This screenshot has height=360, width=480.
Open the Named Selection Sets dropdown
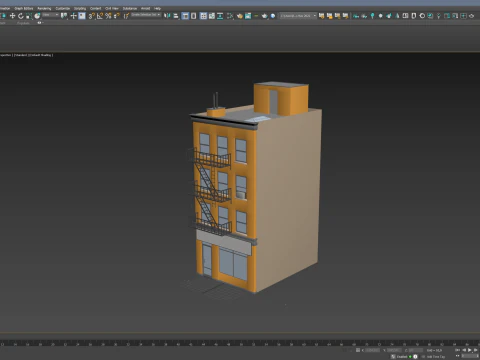pos(146,15)
